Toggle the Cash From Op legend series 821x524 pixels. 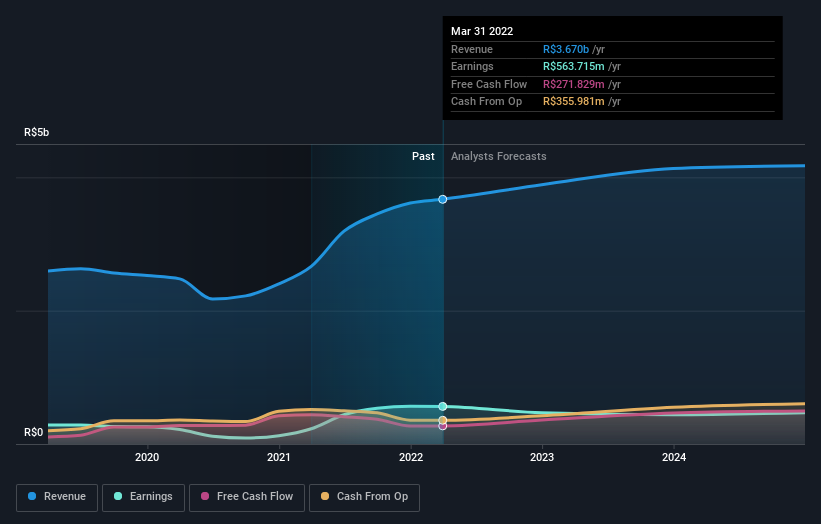[x=364, y=497]
